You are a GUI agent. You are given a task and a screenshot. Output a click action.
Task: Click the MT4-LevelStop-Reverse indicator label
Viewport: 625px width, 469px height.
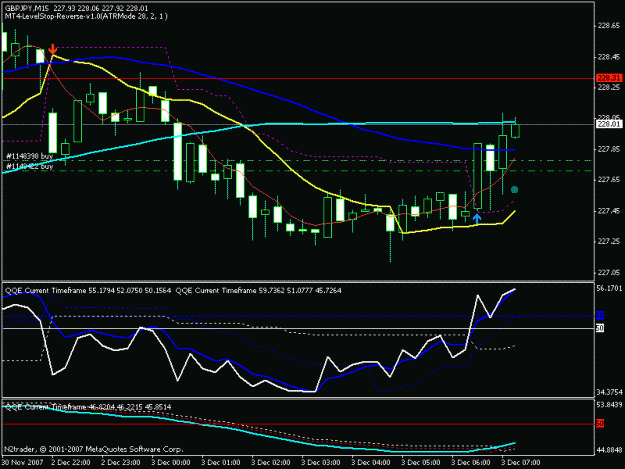86,16
